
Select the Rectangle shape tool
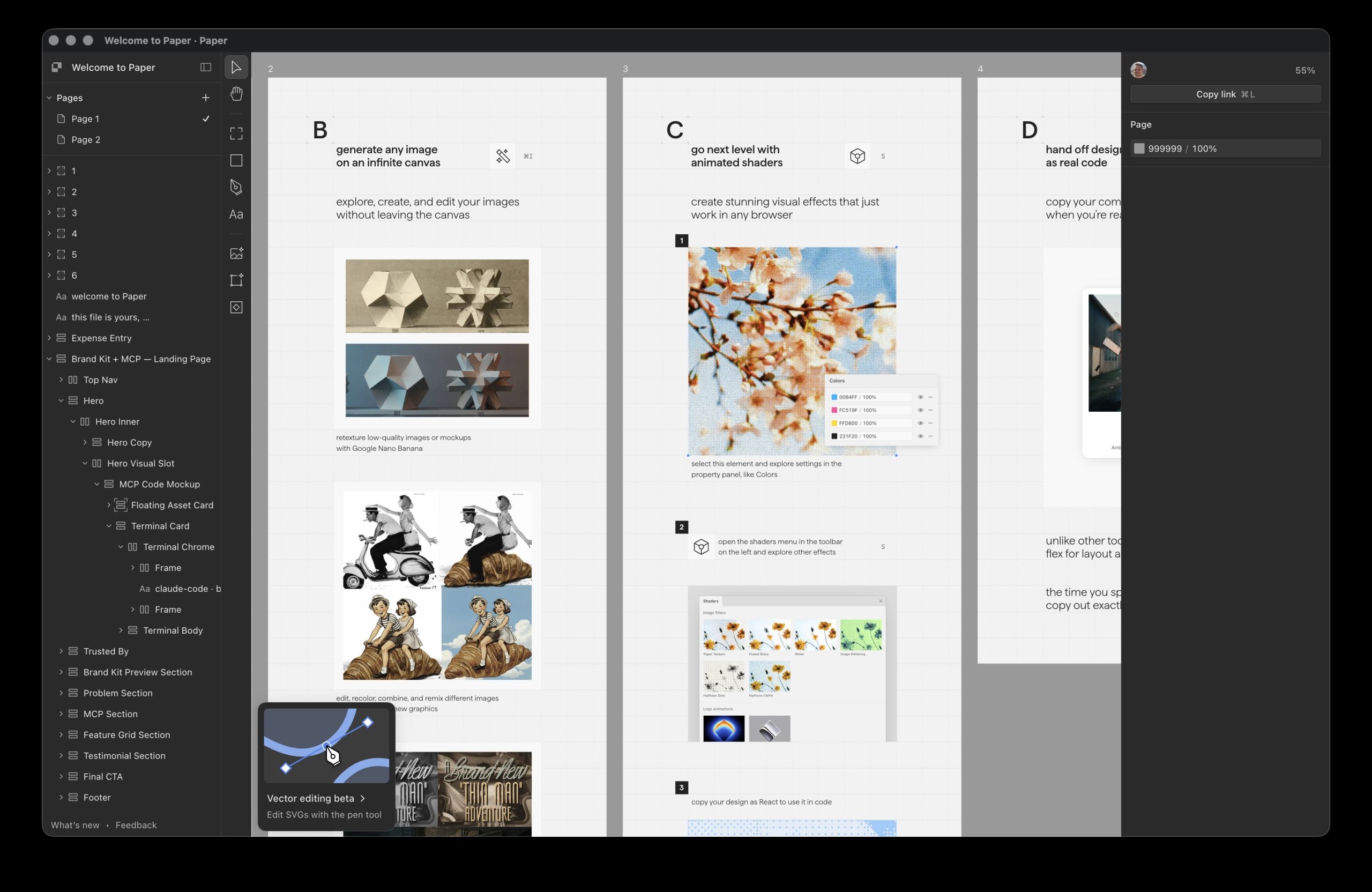pos(236,160)
